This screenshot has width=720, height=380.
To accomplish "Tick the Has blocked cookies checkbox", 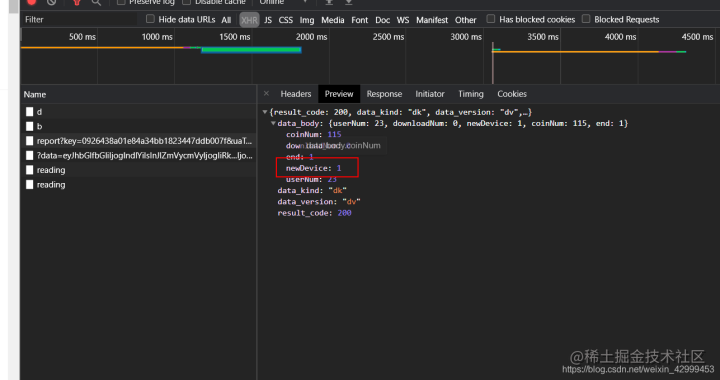I will tap(491, 19).
